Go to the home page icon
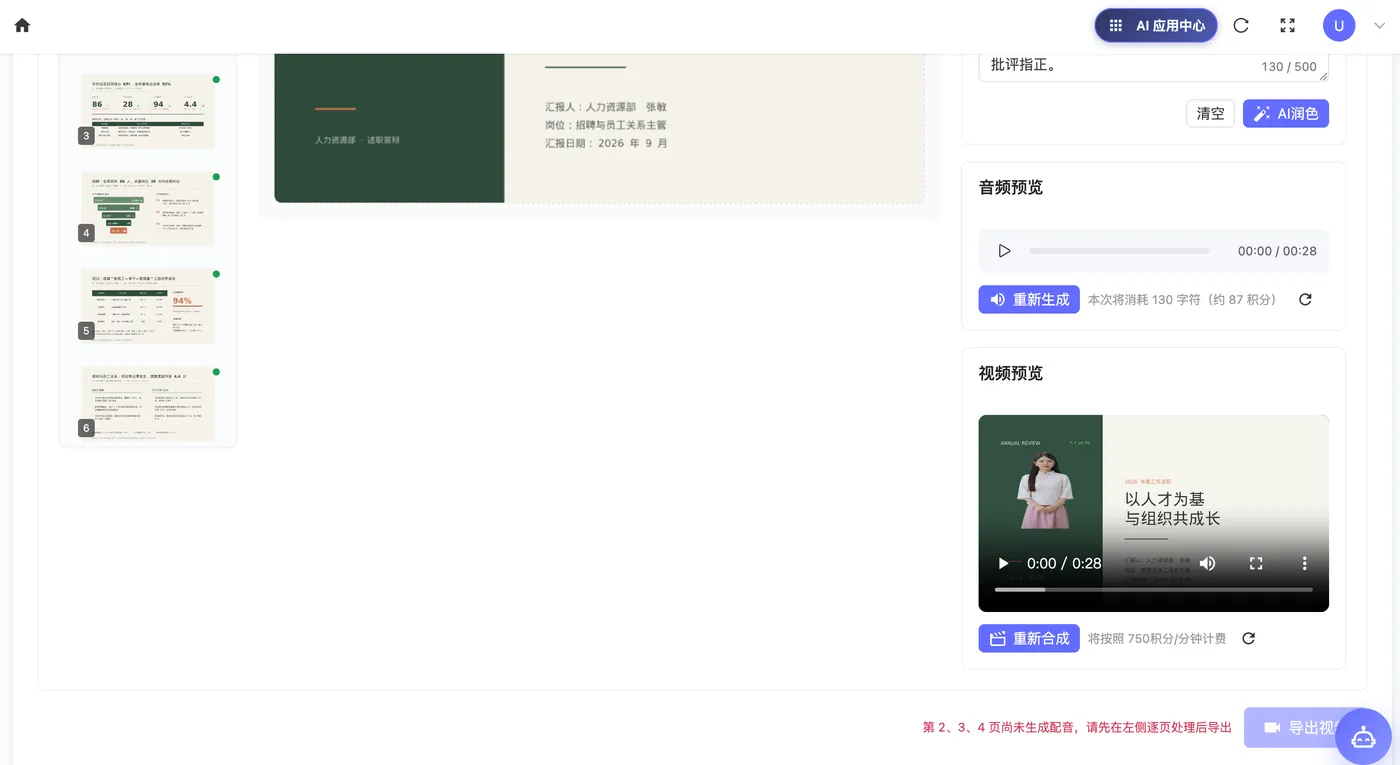Screen dimensions: 1400x765 (22, 26)
